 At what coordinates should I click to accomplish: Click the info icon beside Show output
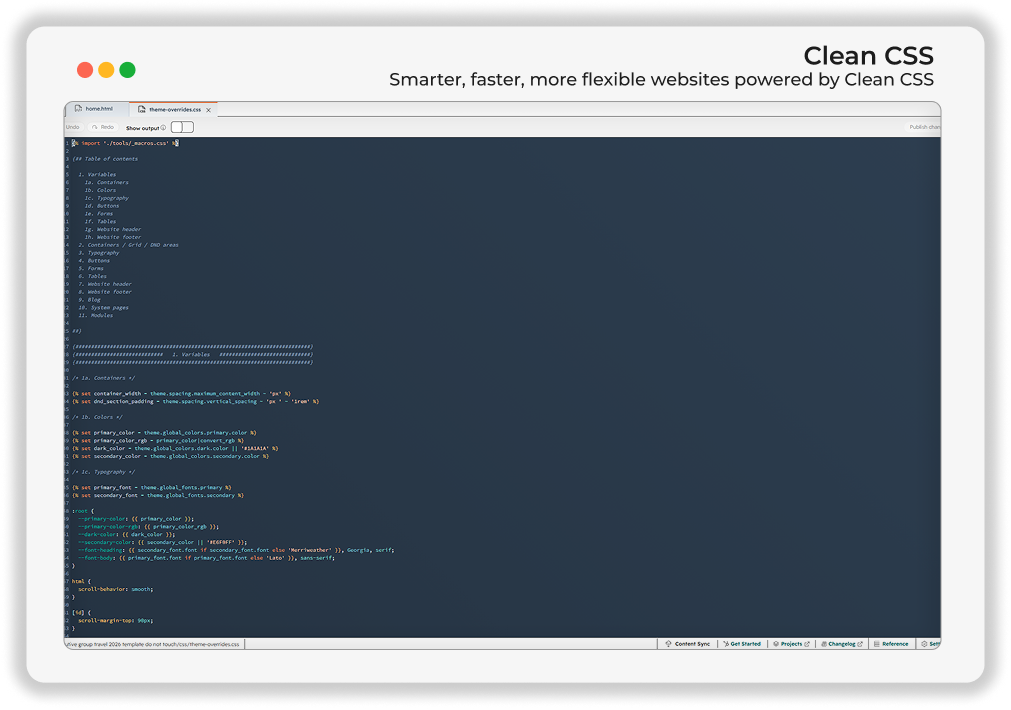click(163, 128)
